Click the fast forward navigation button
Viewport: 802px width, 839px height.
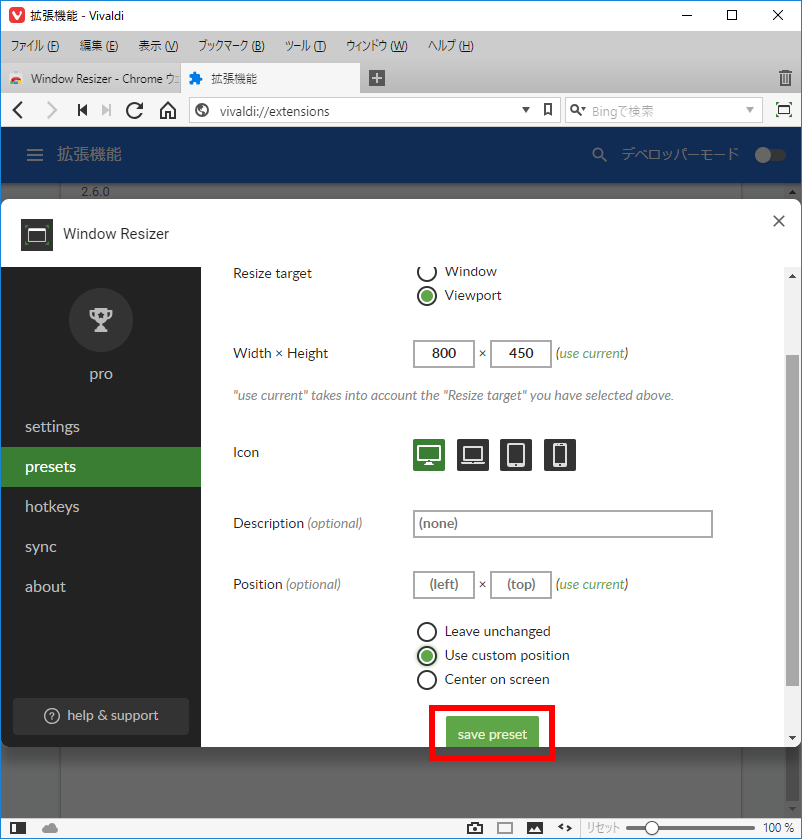(106, 111)
